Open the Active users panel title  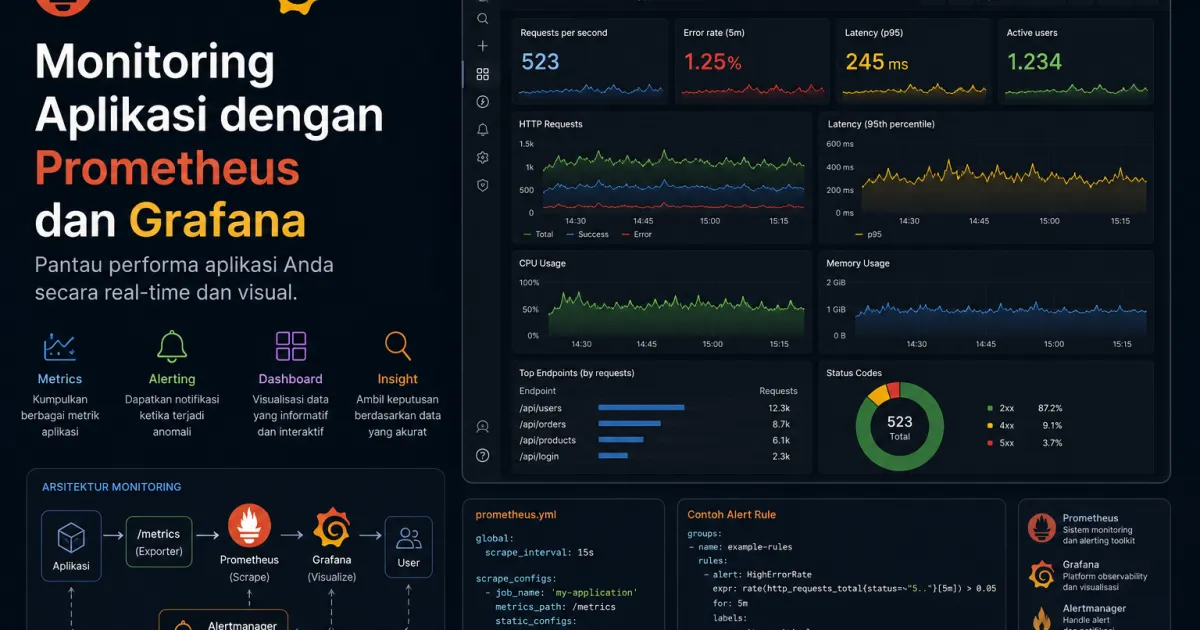pyautogui.click(x=1032, y=33)
